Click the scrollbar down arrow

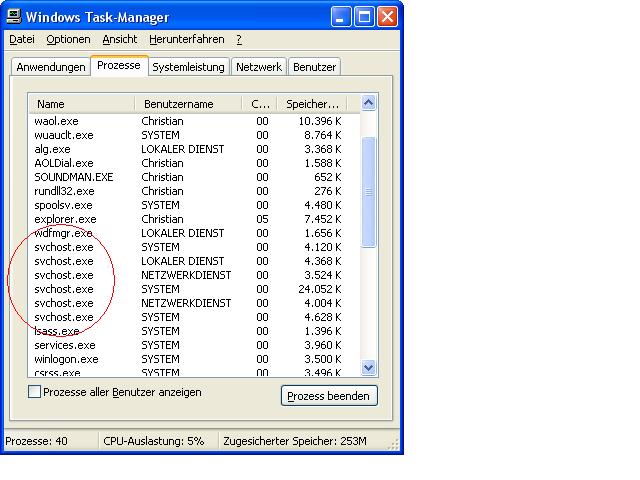(x=369, y=368)
